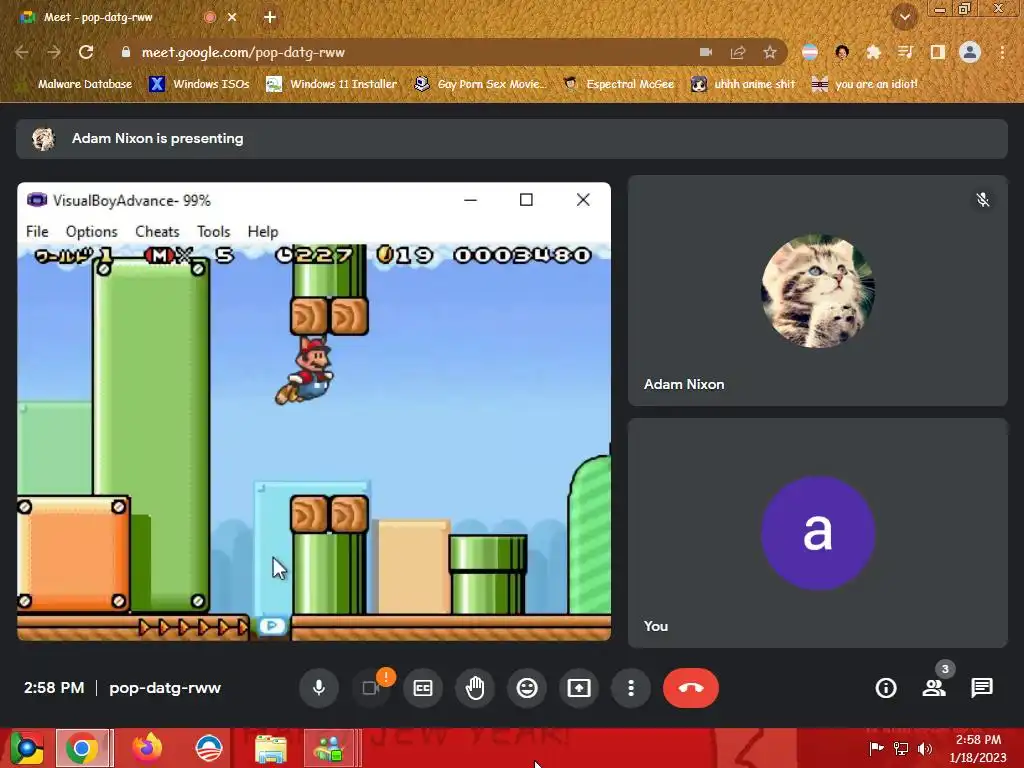Screen dimensions: 1024x768
Task: Open Windows ISOs bookmark
Action: pyautogui.click(x=200, y=84)
